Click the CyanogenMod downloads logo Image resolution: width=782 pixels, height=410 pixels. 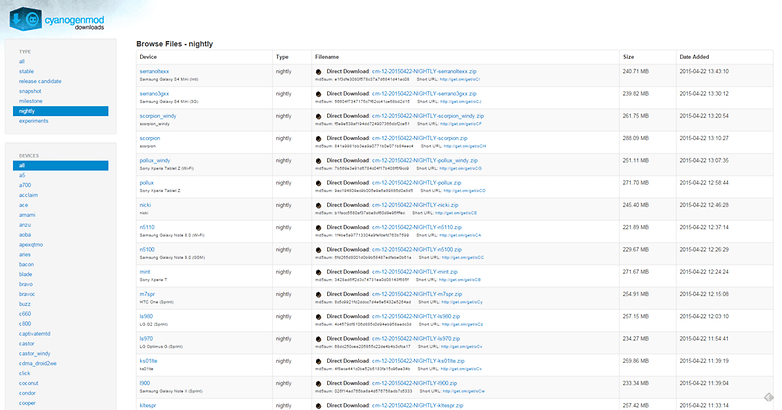pos(56,19)
